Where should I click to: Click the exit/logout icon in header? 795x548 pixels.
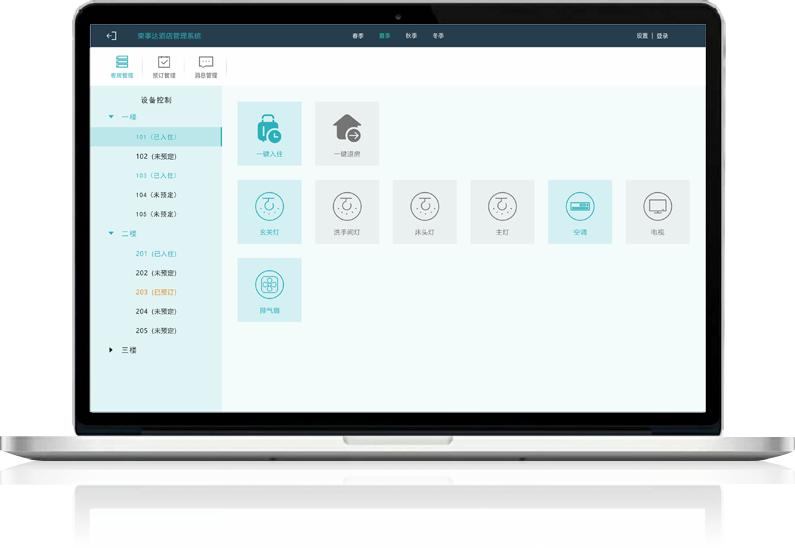pyautogui.click(x=111, y=36)
